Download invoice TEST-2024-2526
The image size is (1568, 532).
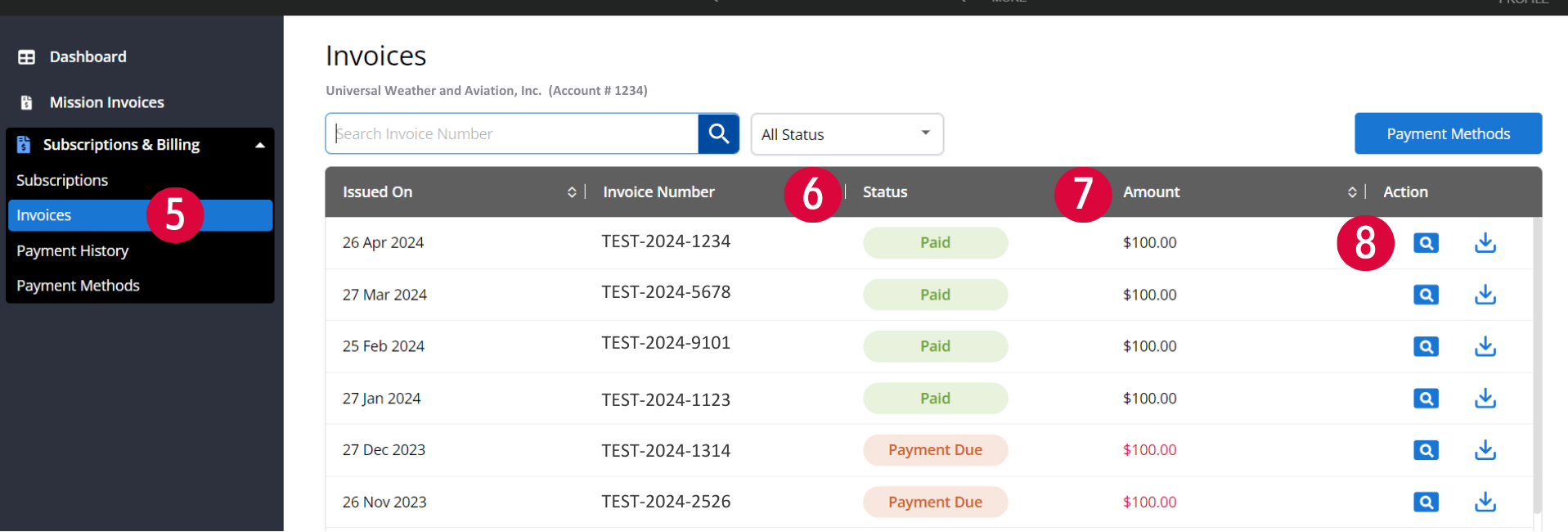1485,502
